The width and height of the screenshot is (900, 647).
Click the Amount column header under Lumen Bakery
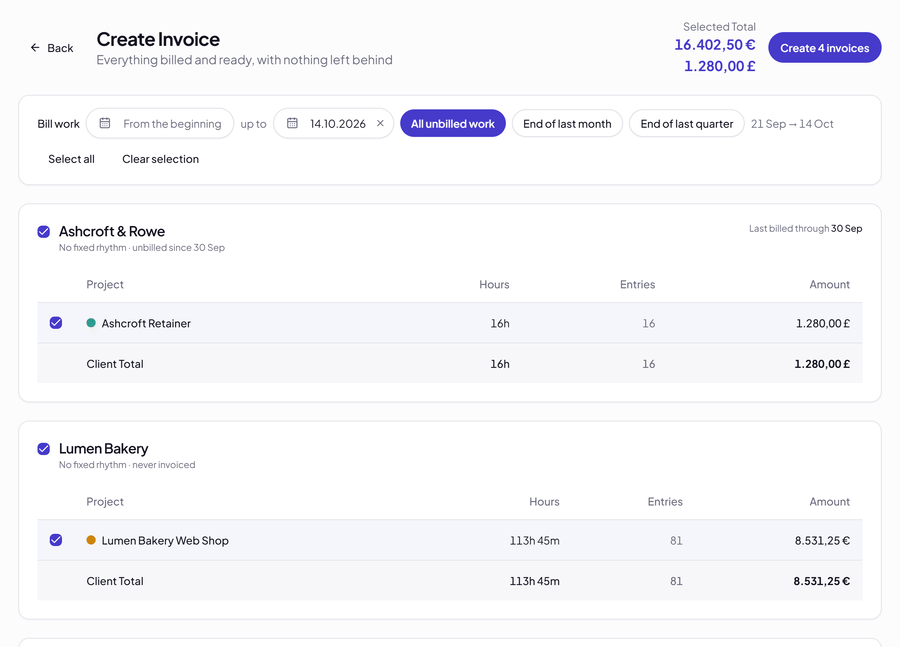829,501
